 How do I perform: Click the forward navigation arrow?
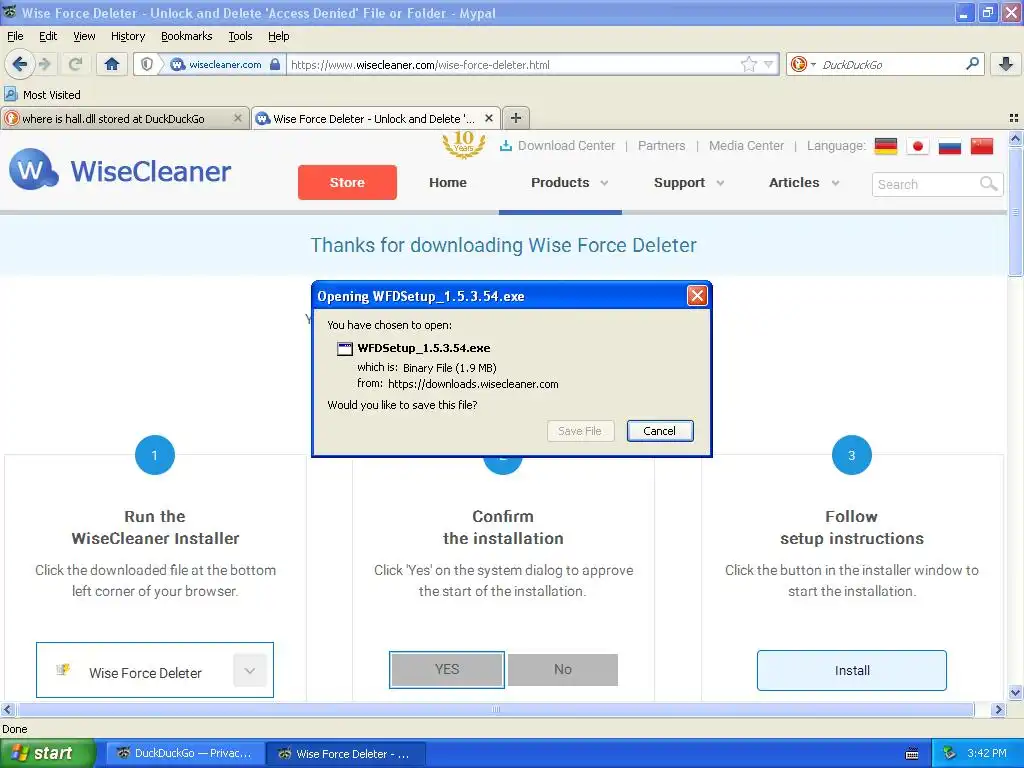44,64
